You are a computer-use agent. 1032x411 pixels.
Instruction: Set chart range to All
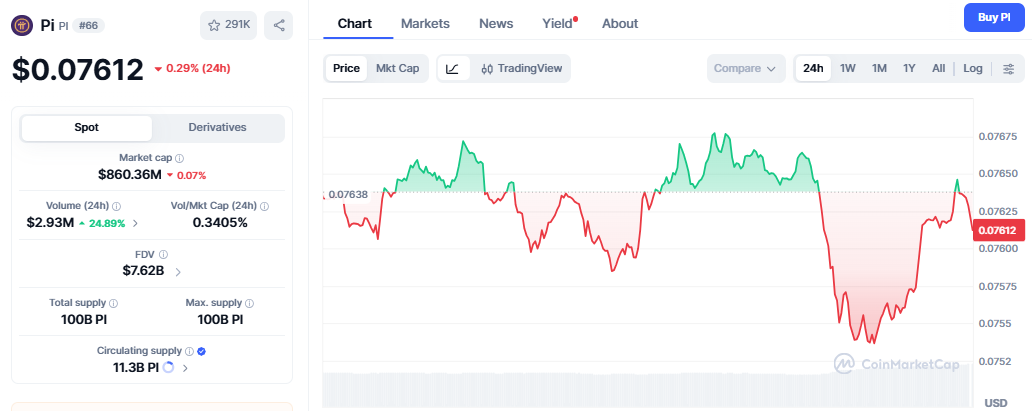939,68
